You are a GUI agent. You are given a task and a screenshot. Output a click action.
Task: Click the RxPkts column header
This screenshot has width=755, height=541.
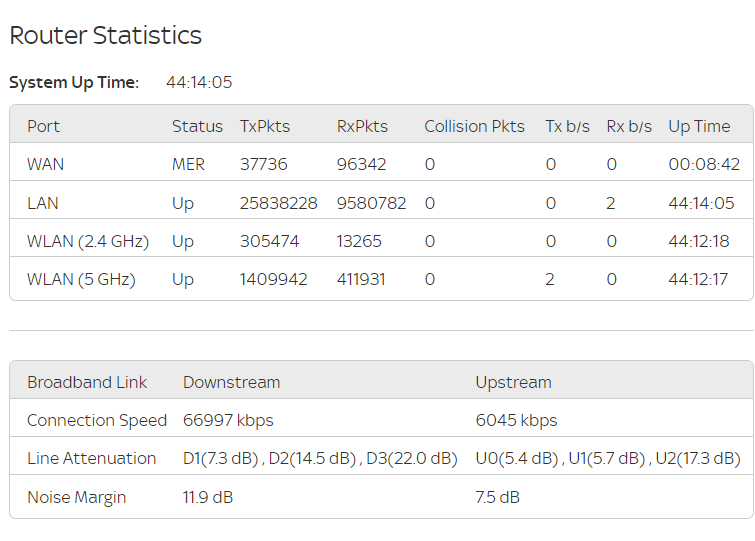click(362, 126)
